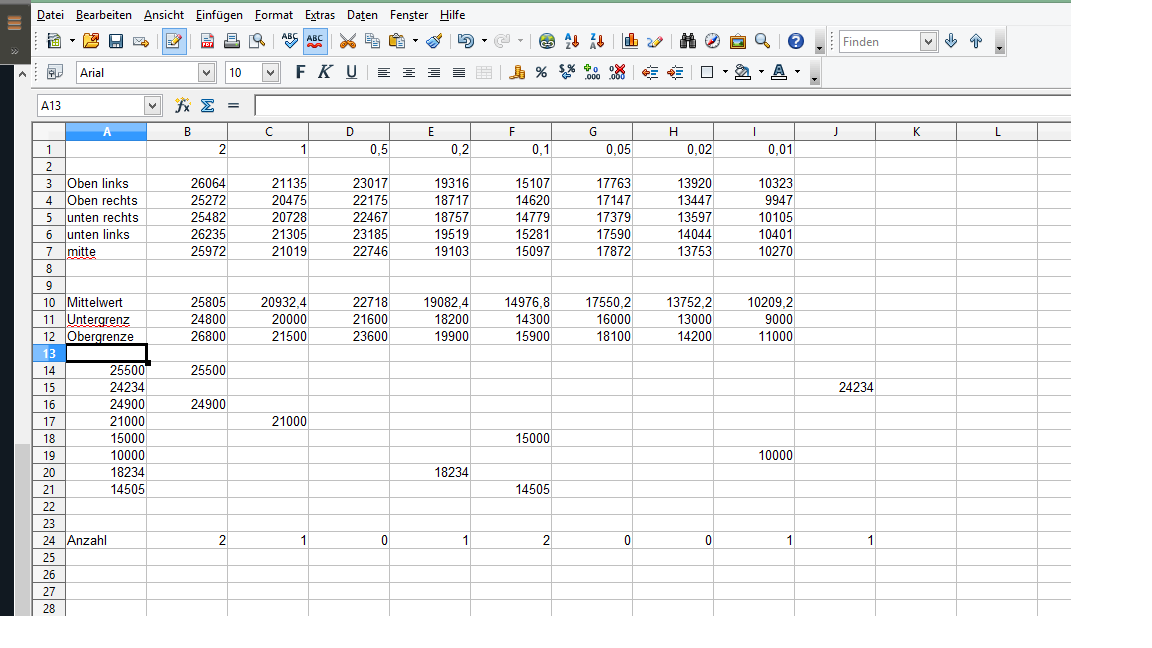Image resolution: width=1152 pixels, height=648 pixels.
Task: Toggle AutoSpellcheck with red underline icon
Action: pos(315,41)
